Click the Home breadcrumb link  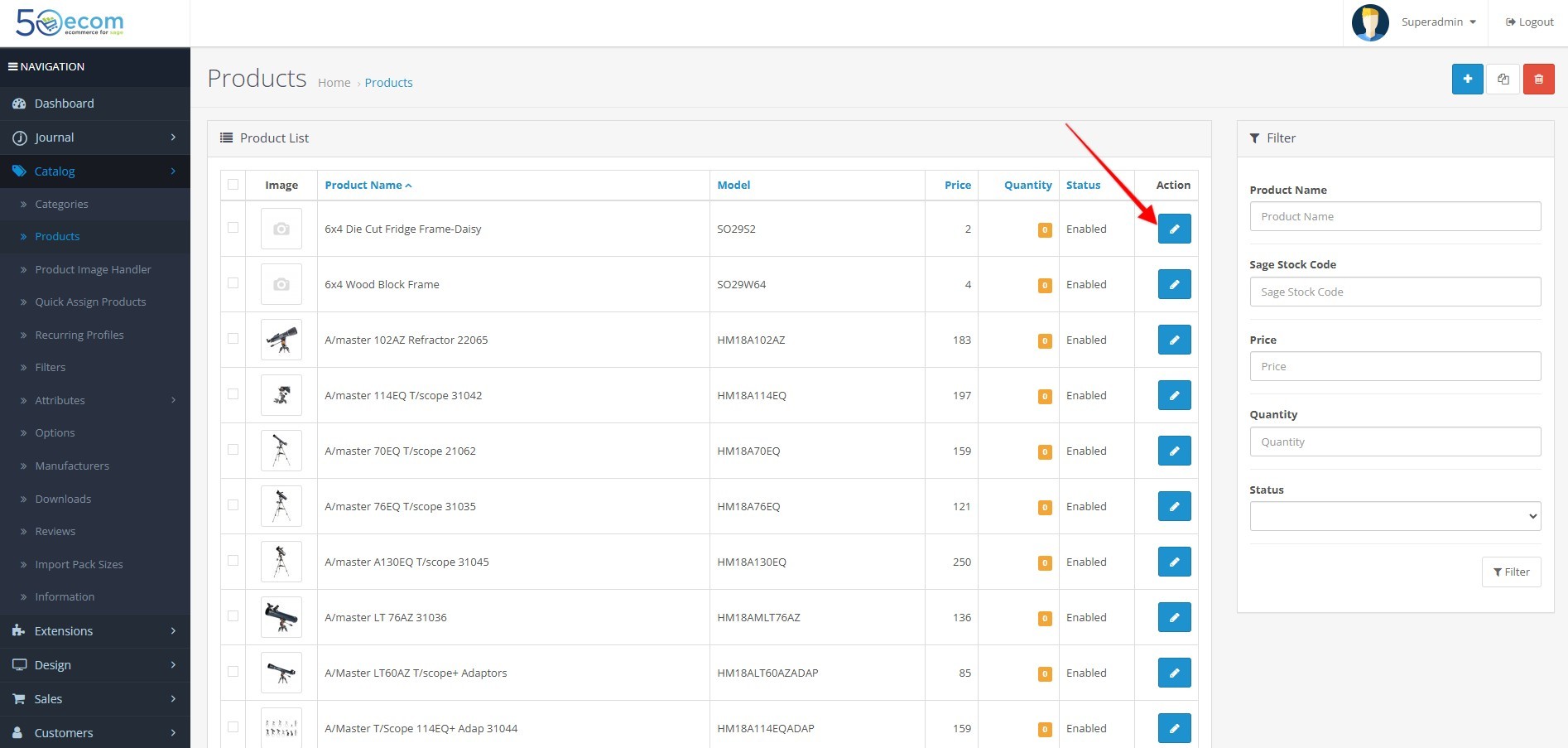(x=334, y=83)
